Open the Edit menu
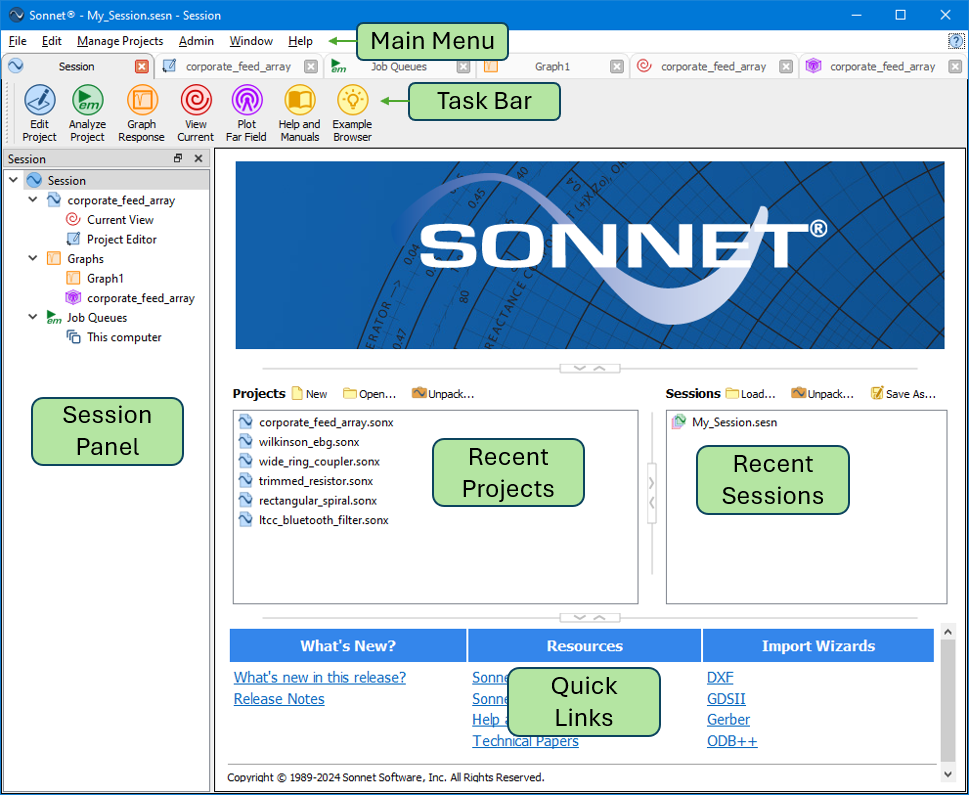The height and width of the screenshot is (795, 969). (51, 41)
